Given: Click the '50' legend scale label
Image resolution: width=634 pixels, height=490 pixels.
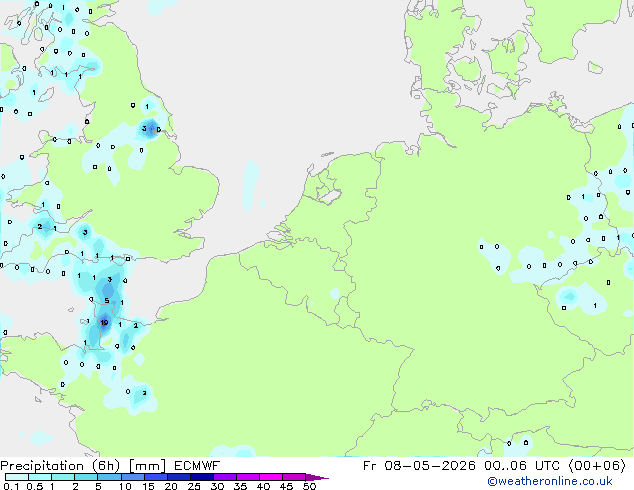Looking at the screenshot, I should pyautogui.click(x=310, y=486).
